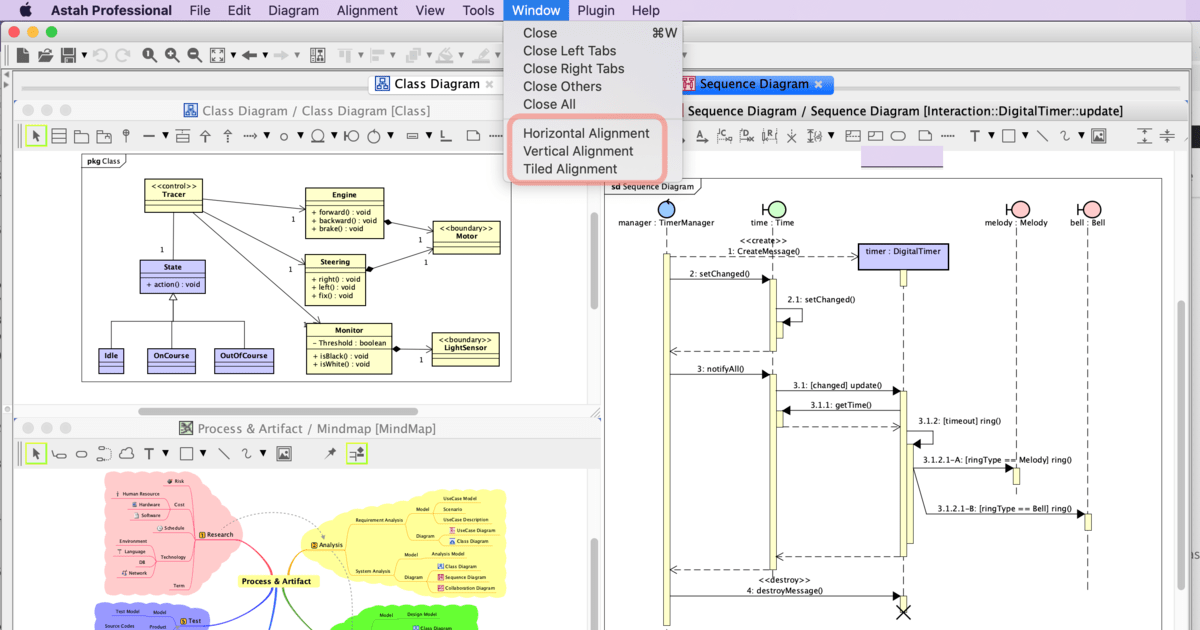Switch to the Sequence Diagram tab
The image size is (1200, 630).
(754, 84)
